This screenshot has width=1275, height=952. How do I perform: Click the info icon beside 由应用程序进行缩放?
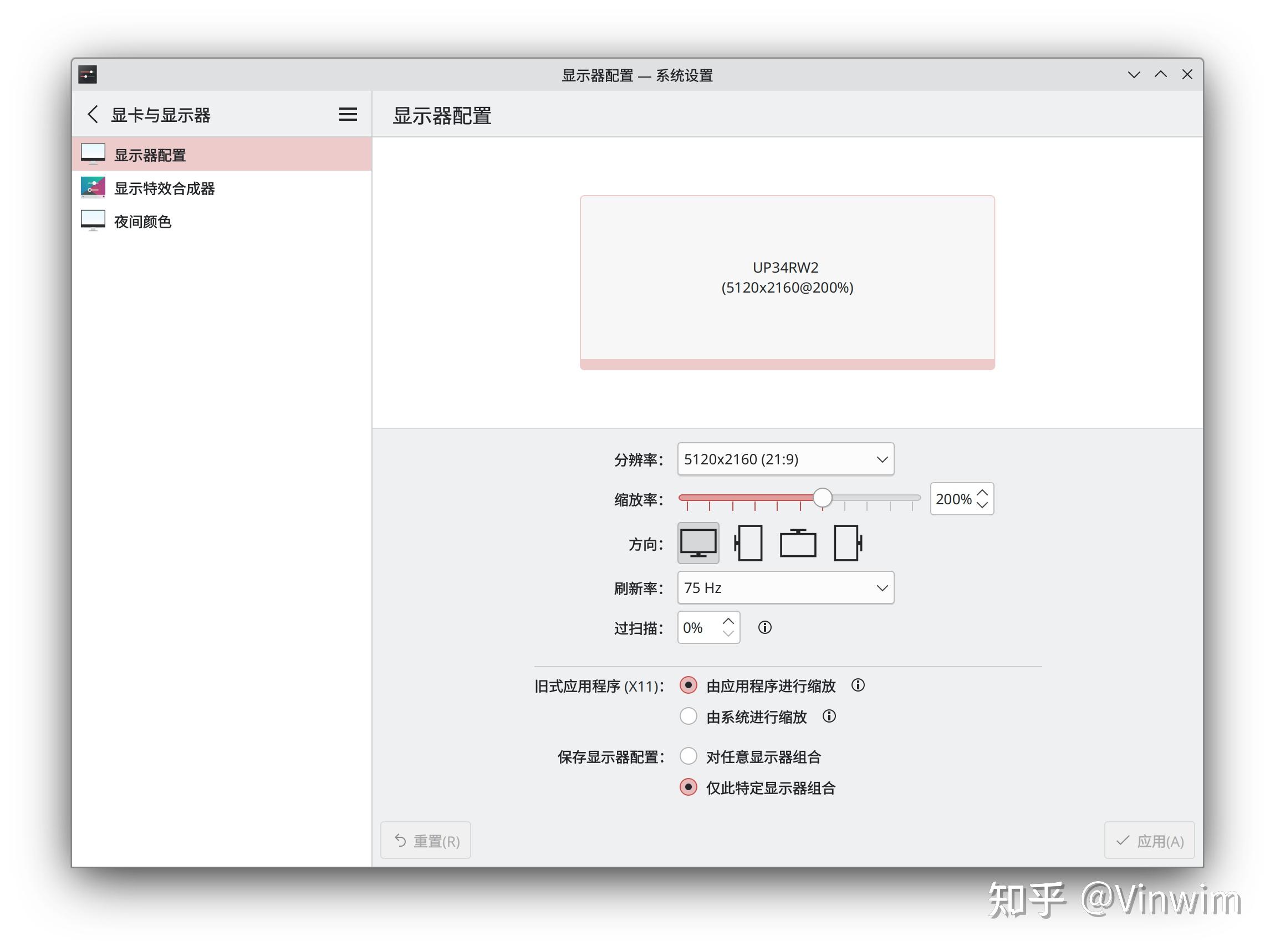pyautogui.click(x=857, y=686)
